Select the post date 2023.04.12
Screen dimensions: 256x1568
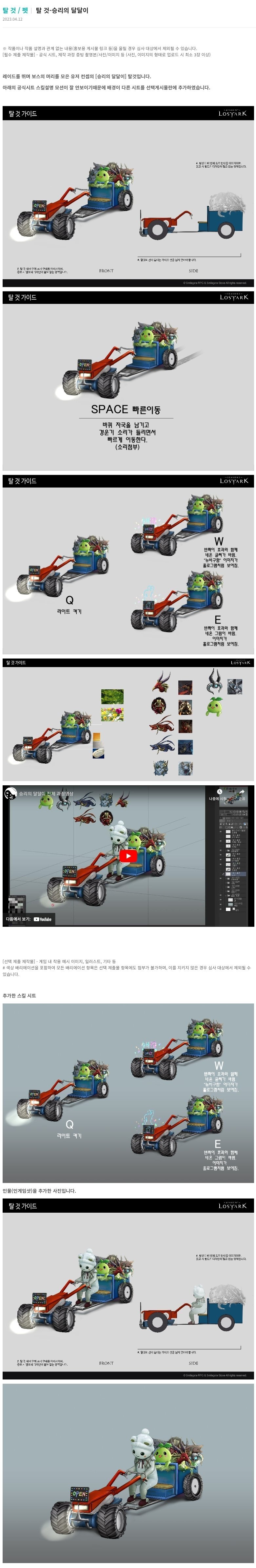pos(12,19)
